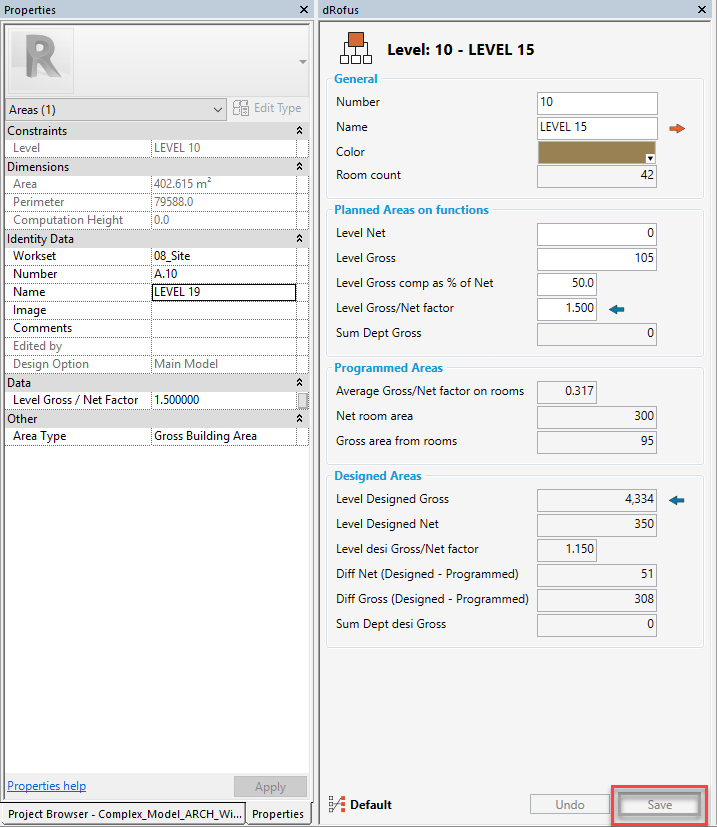Open the Areas (1) selector dropdown
Image resolution: width=717 pixels, height=827 pixels.
coord(218,109)
